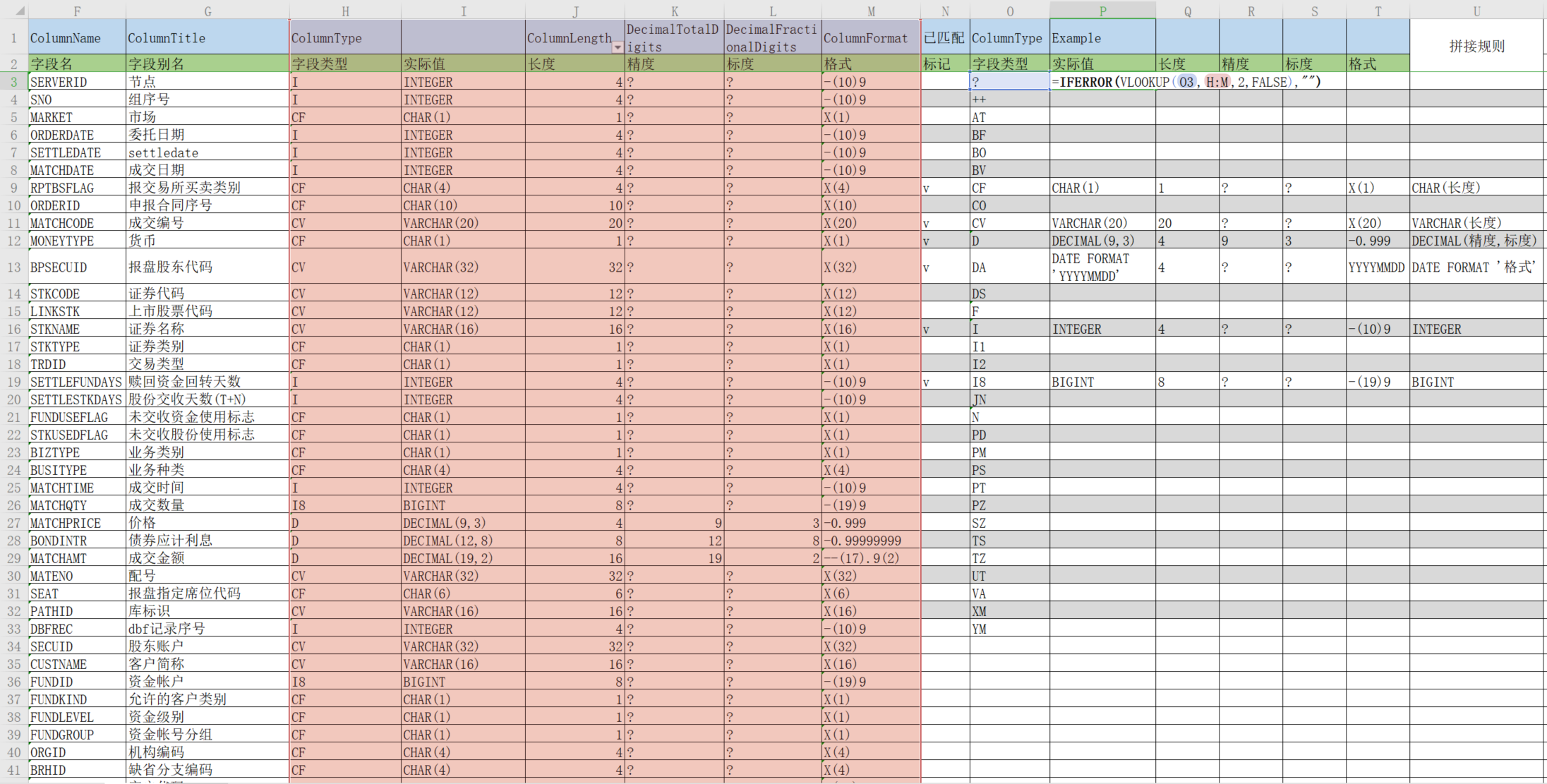Select column G header
The height and width of the screenshot is (784, 1547).
pos(207,11)
